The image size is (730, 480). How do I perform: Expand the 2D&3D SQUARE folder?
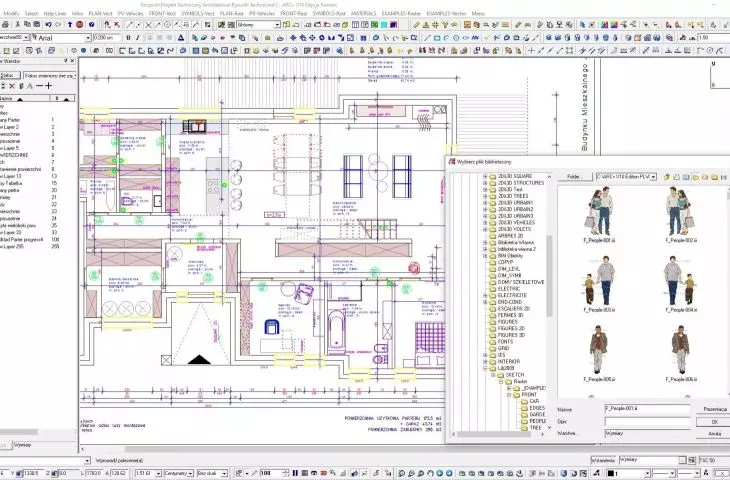pos(485,176)
